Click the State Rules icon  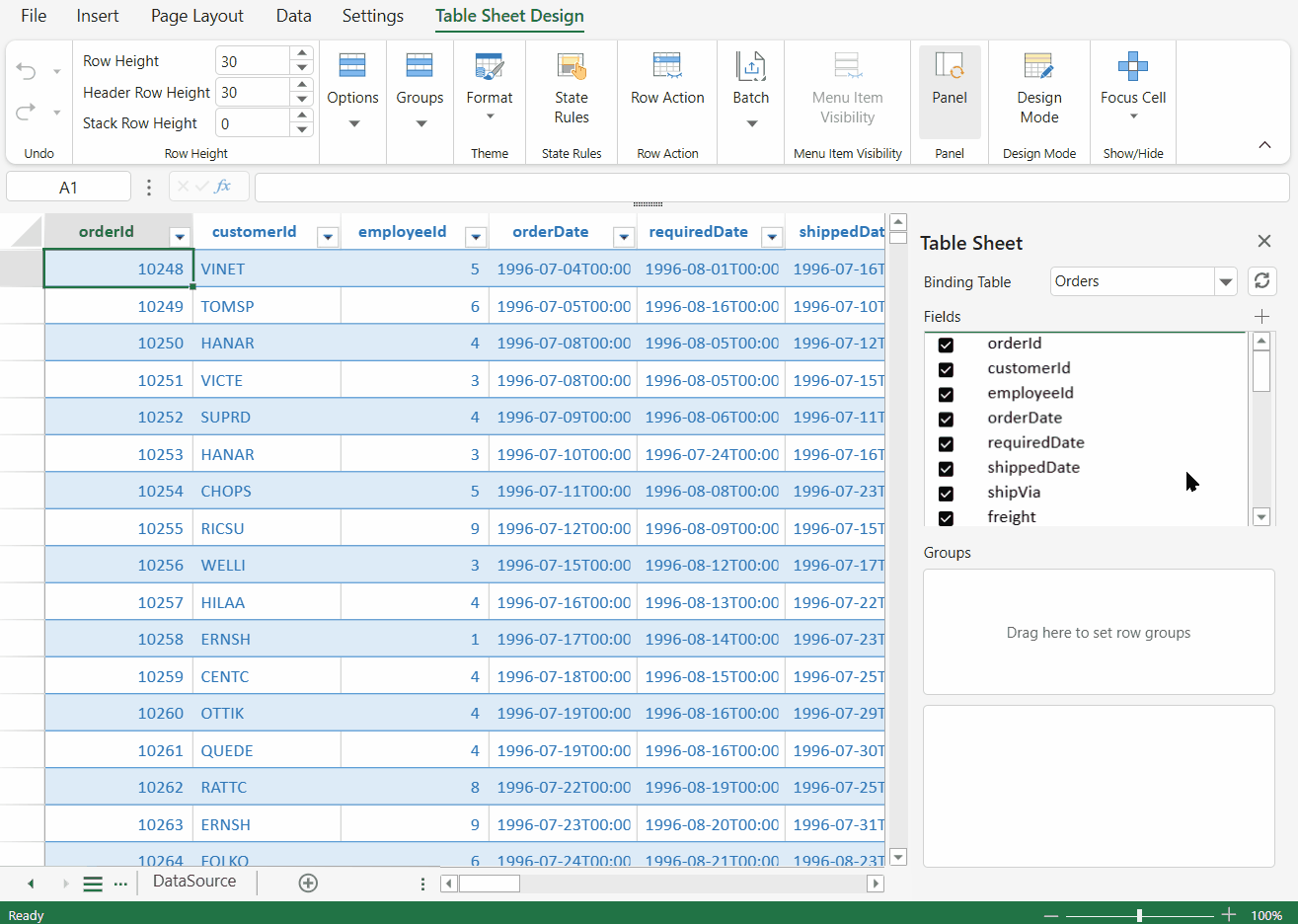(x=572, y=67)
